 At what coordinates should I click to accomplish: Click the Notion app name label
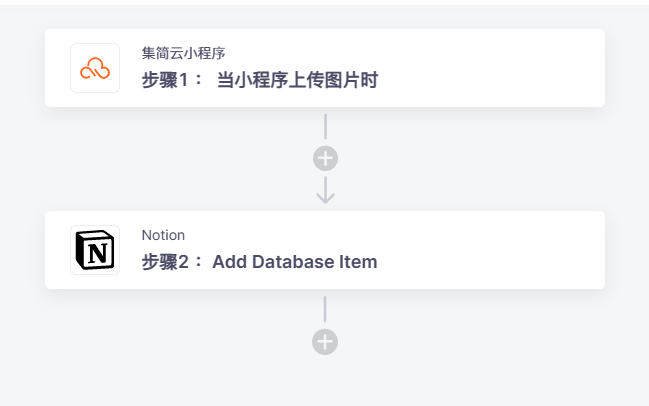tap(163, 235)
